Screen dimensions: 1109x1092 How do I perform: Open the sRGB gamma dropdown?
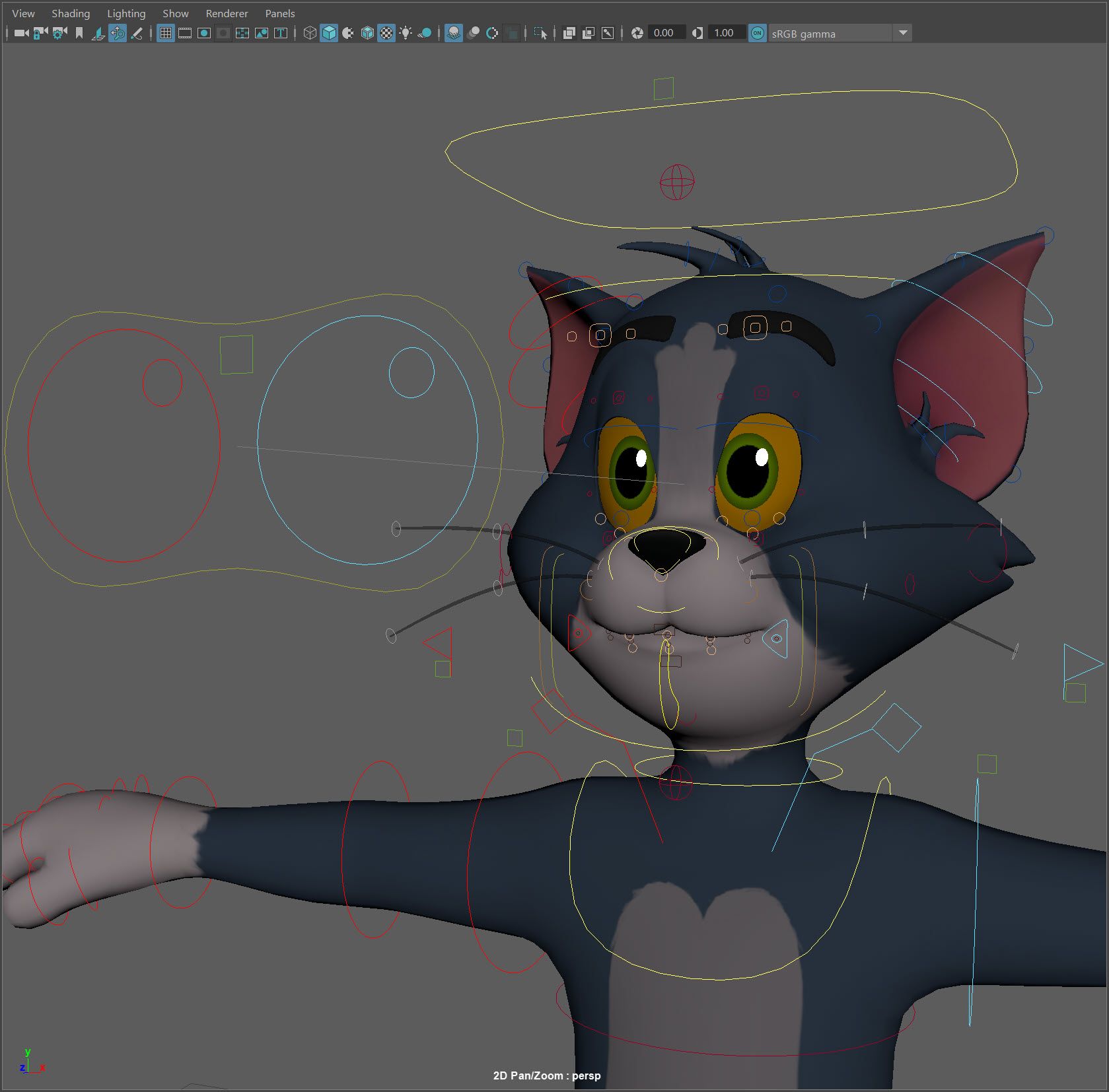840,33
